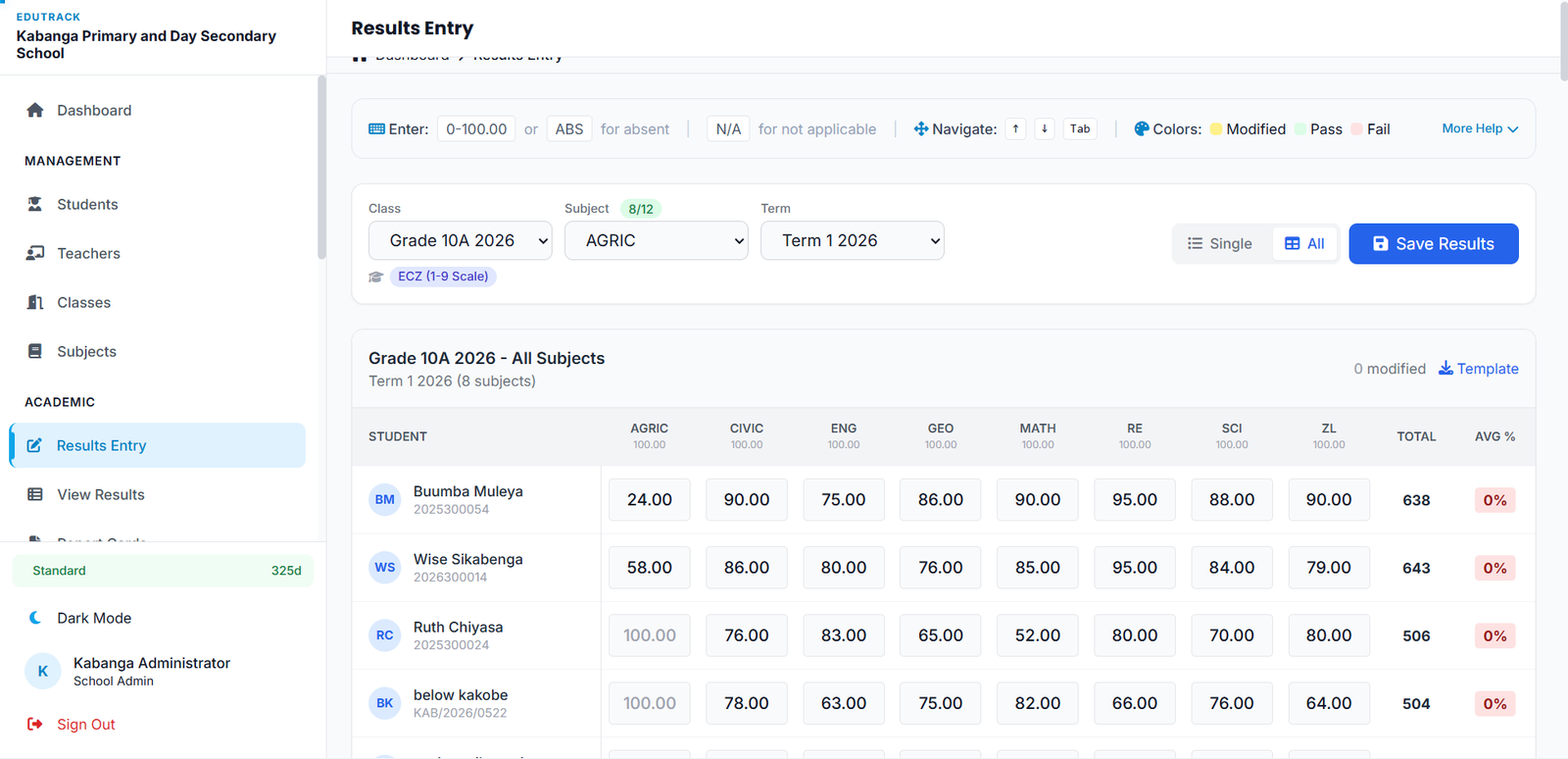
Task: Edit Wise Sikabenga's SCI score 84.00
Action: click(x=1232, y=567)
